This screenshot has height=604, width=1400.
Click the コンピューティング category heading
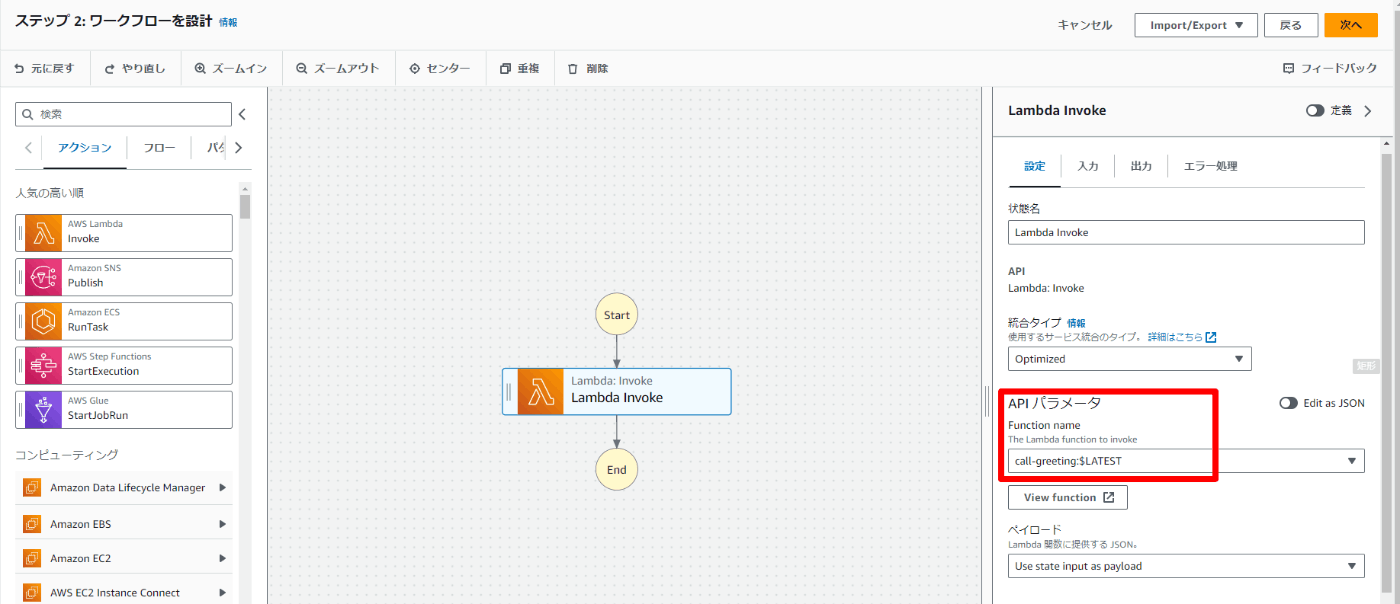pos(67,455)
